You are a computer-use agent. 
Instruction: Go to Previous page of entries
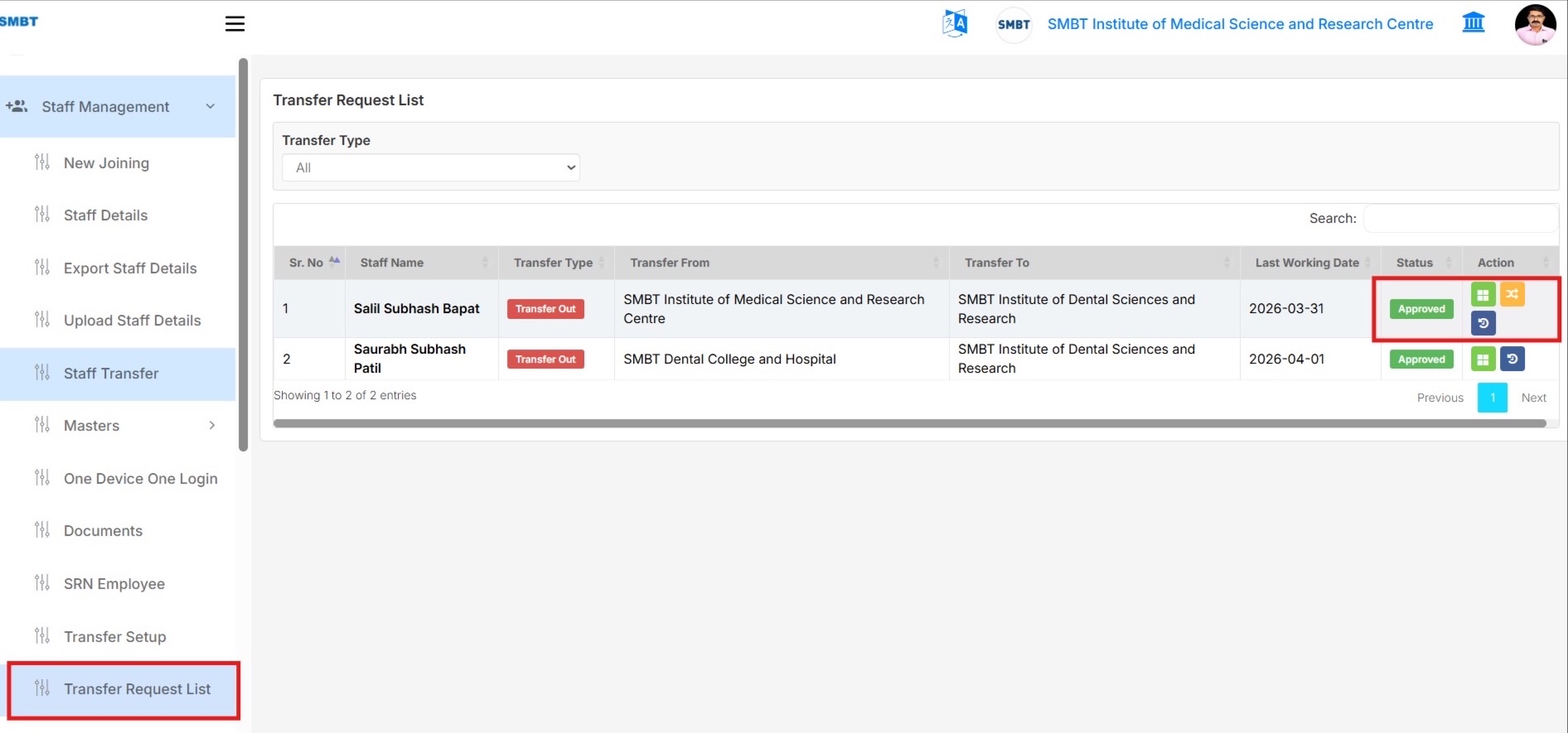(1440, 398)
